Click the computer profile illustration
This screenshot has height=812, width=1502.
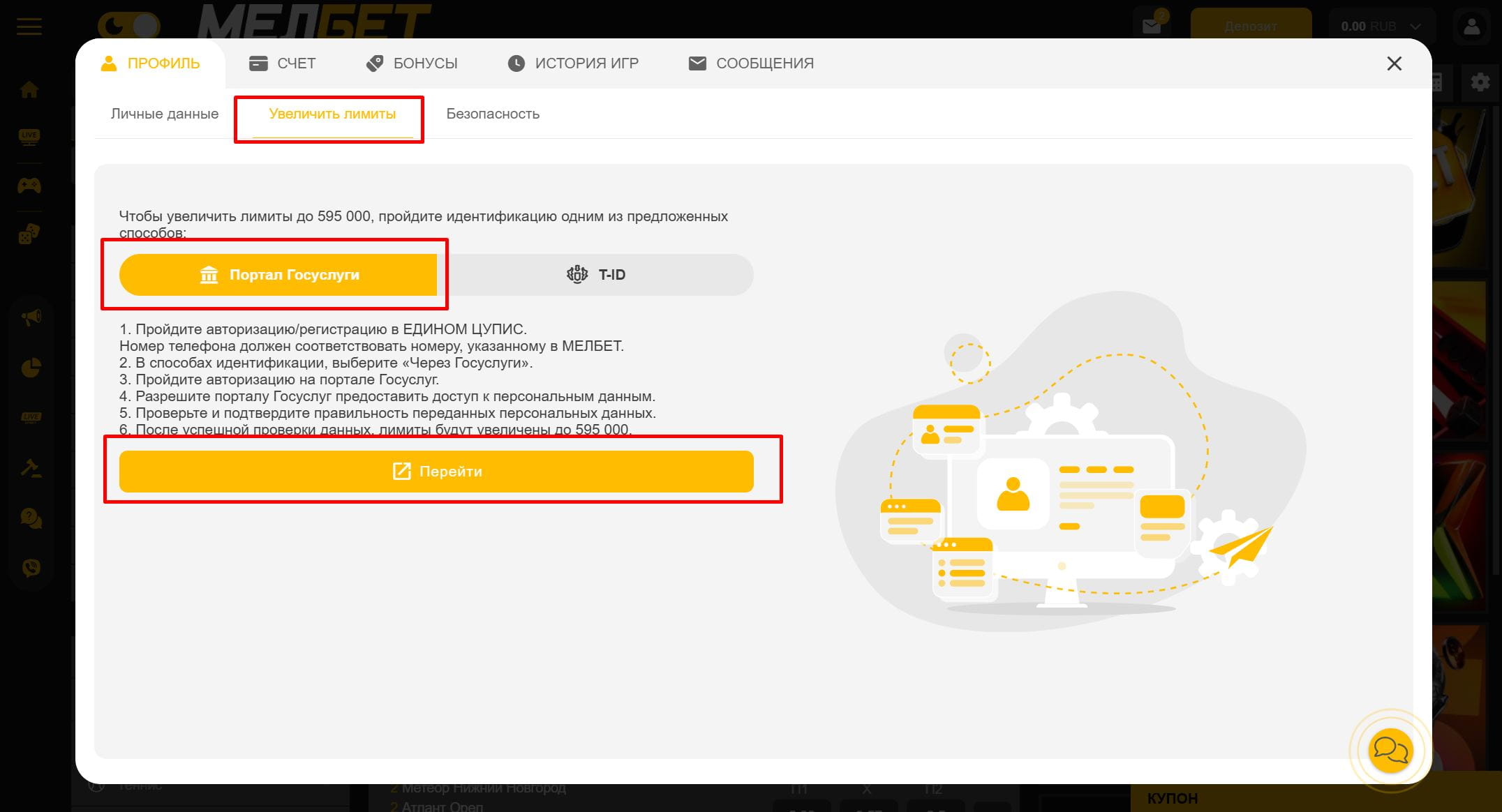pyautogui.click(x=1070, y=463)
